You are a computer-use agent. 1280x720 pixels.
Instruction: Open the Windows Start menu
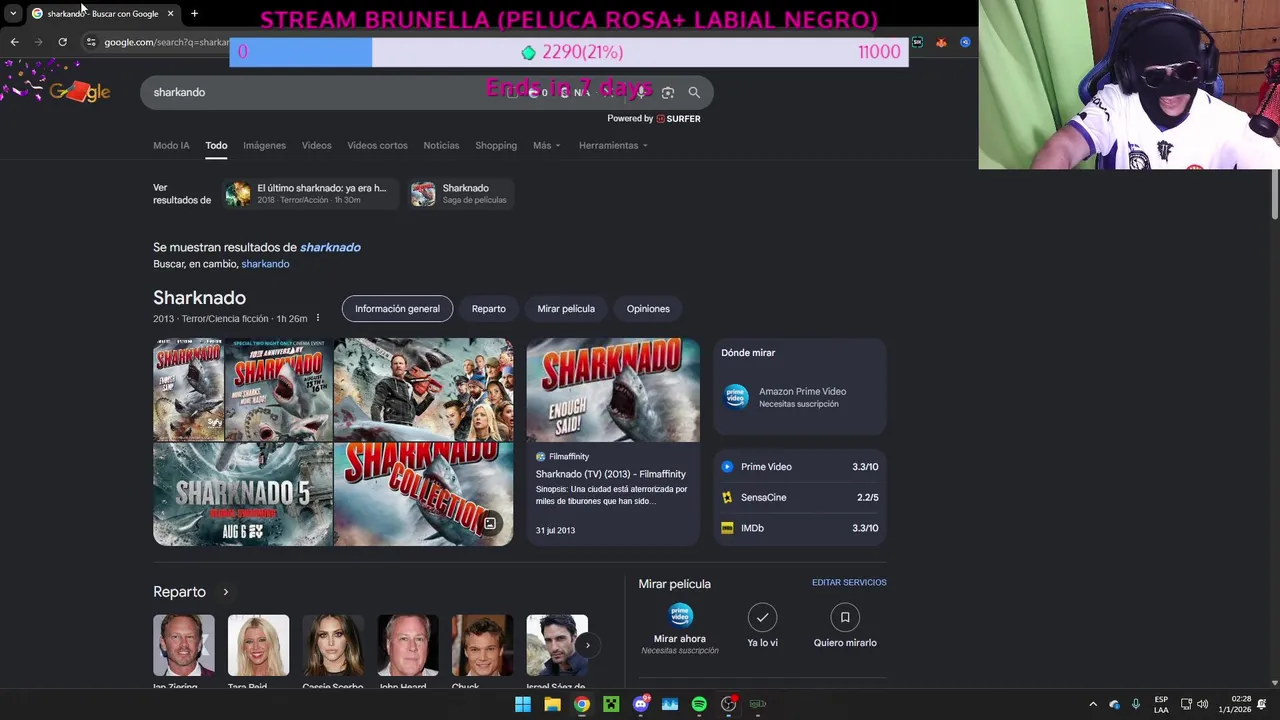point(523,704)
